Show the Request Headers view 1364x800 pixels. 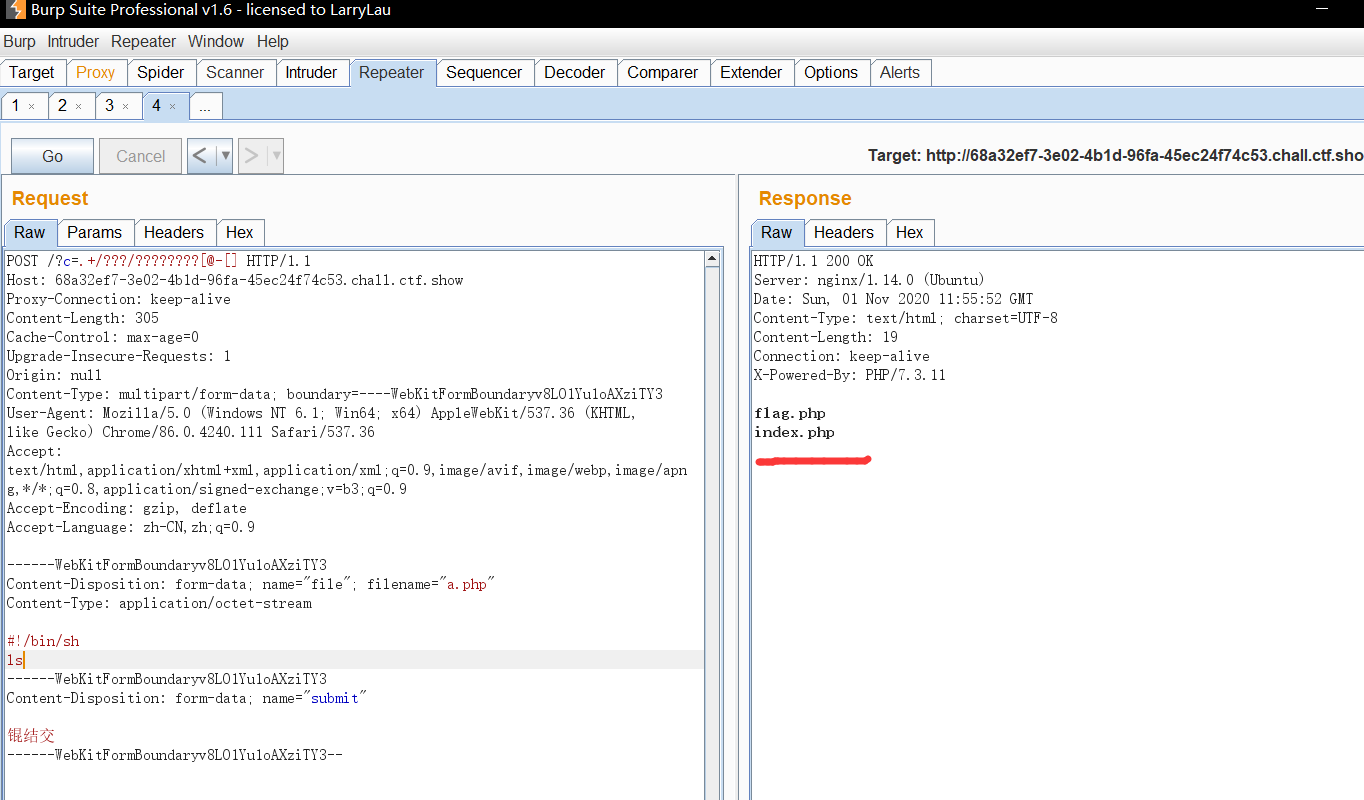(x=174, y=232)
